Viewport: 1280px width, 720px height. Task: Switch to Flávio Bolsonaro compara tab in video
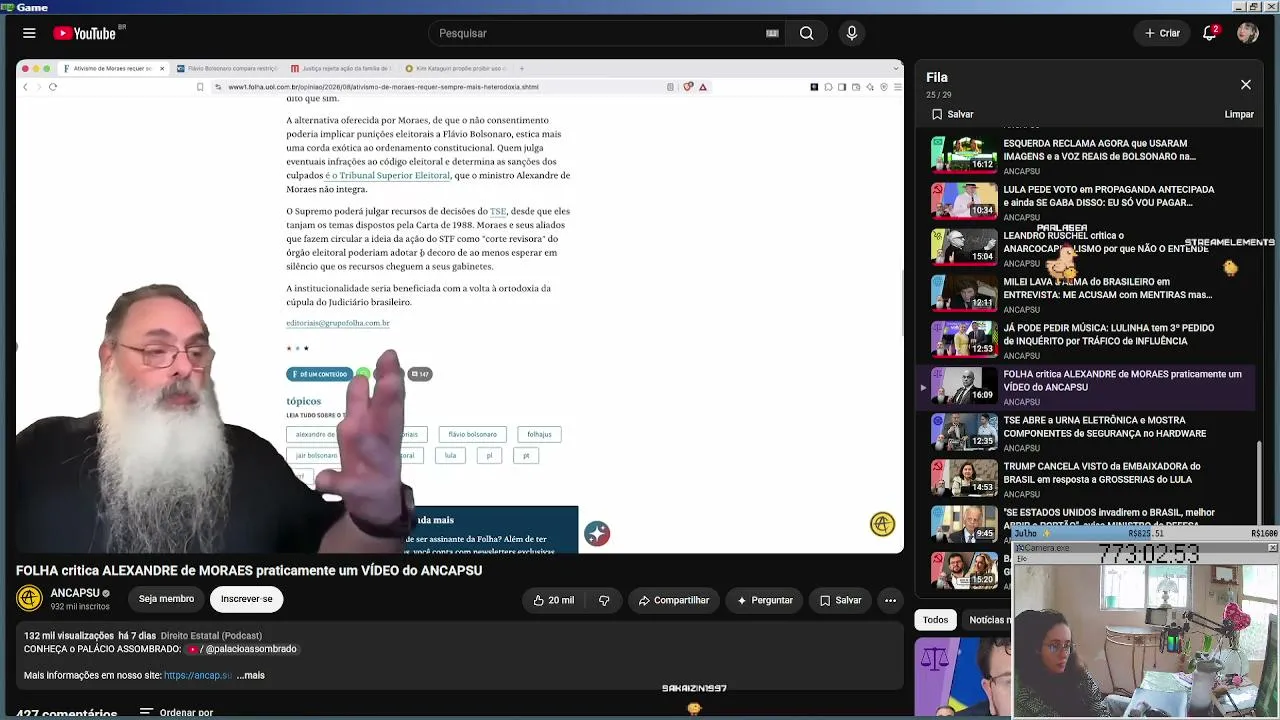tap(226, 69)
